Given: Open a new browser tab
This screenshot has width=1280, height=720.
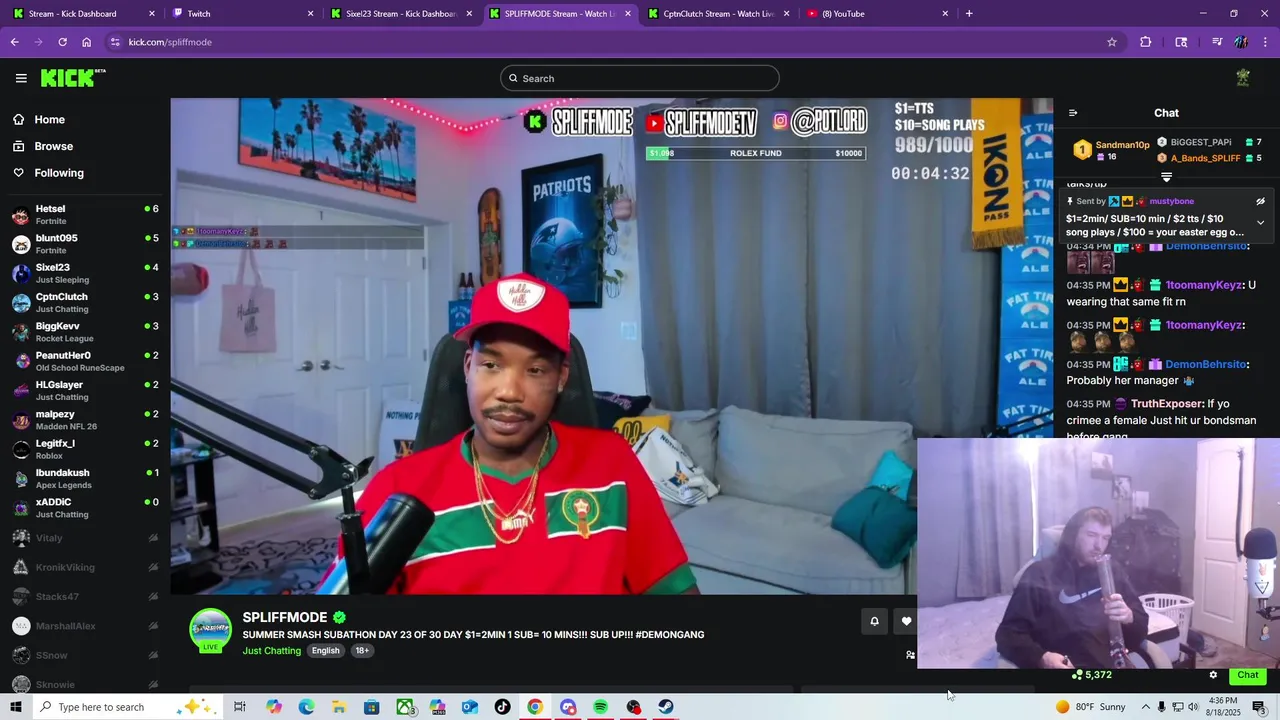Looking at the screenshot, I should pos(969,14).
